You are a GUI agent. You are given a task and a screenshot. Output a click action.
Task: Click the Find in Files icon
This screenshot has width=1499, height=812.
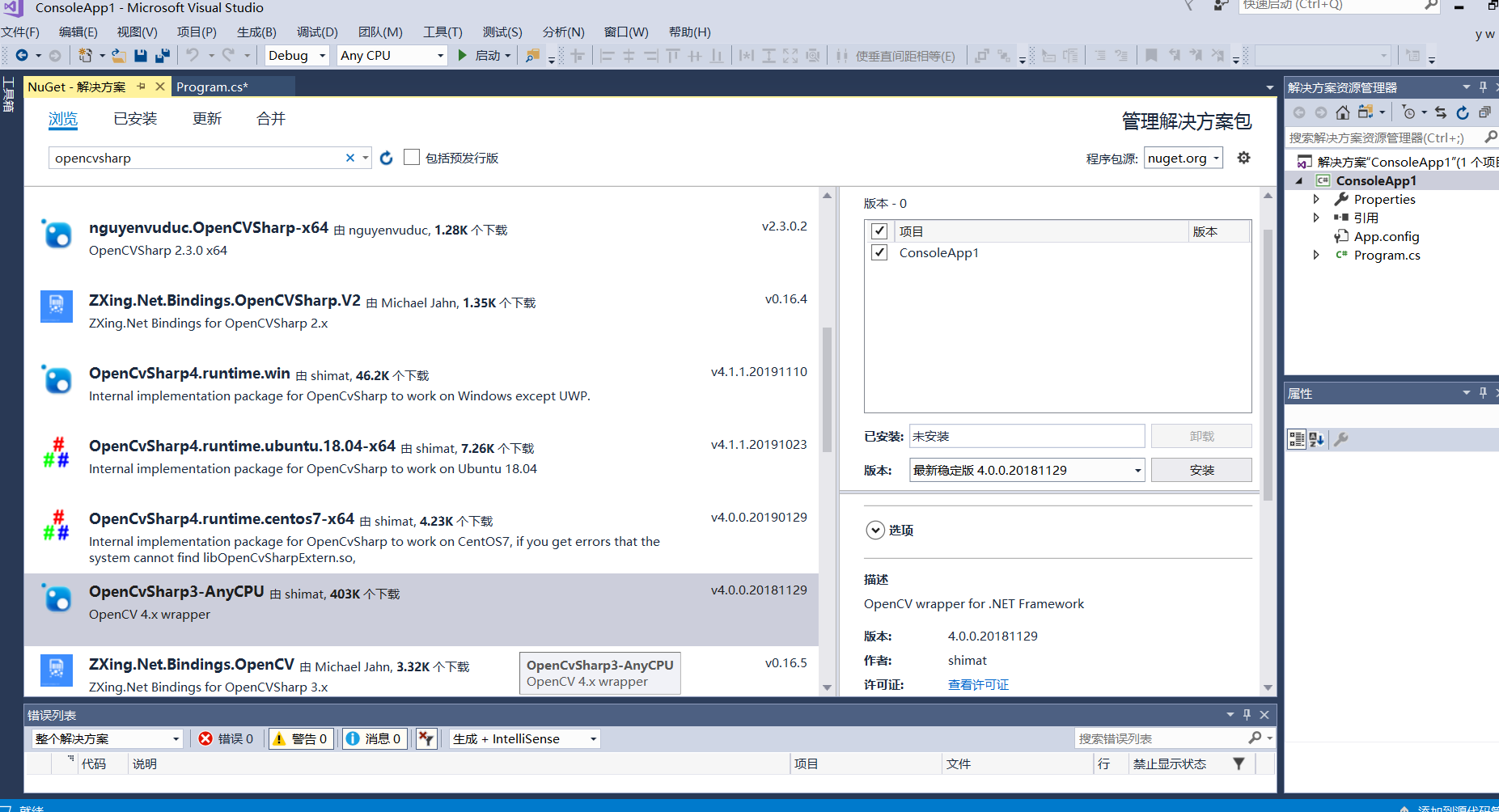[x=532, y=55]
